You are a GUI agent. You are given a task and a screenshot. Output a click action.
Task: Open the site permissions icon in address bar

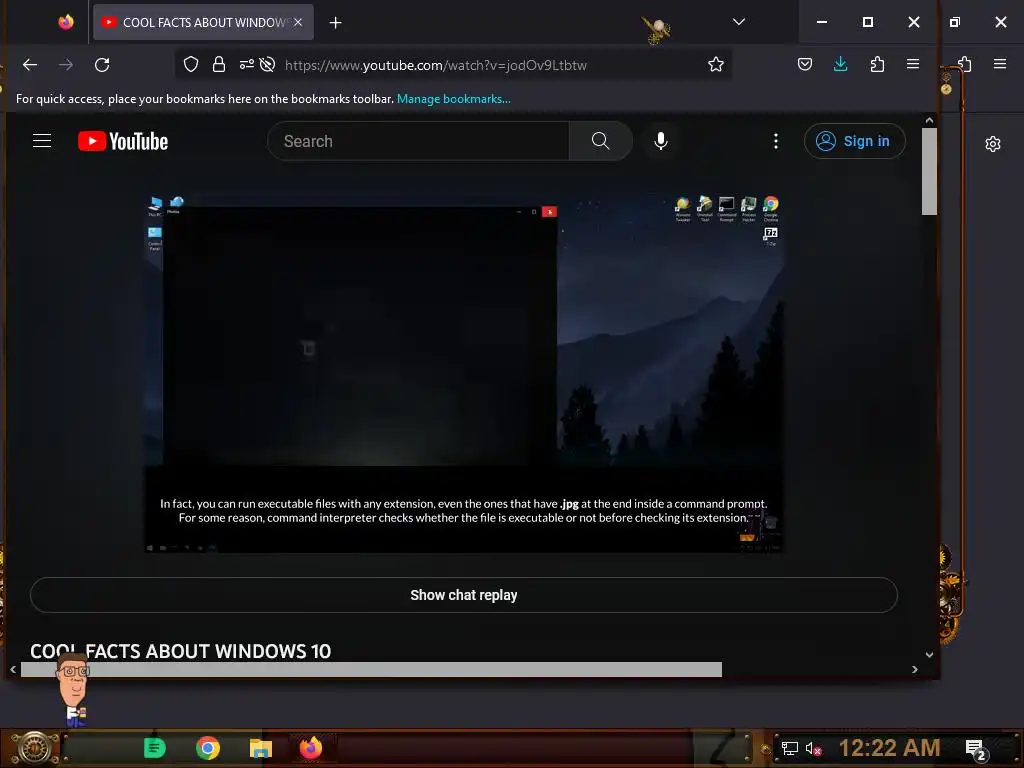246,64
